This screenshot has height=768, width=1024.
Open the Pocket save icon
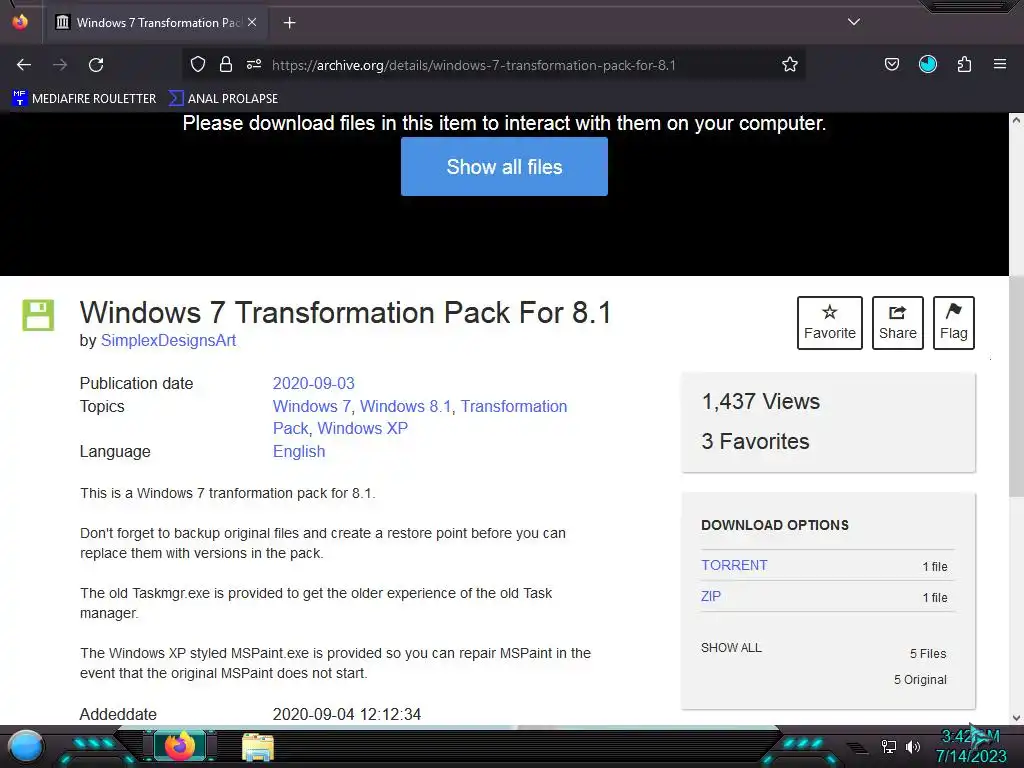point(891,64)
